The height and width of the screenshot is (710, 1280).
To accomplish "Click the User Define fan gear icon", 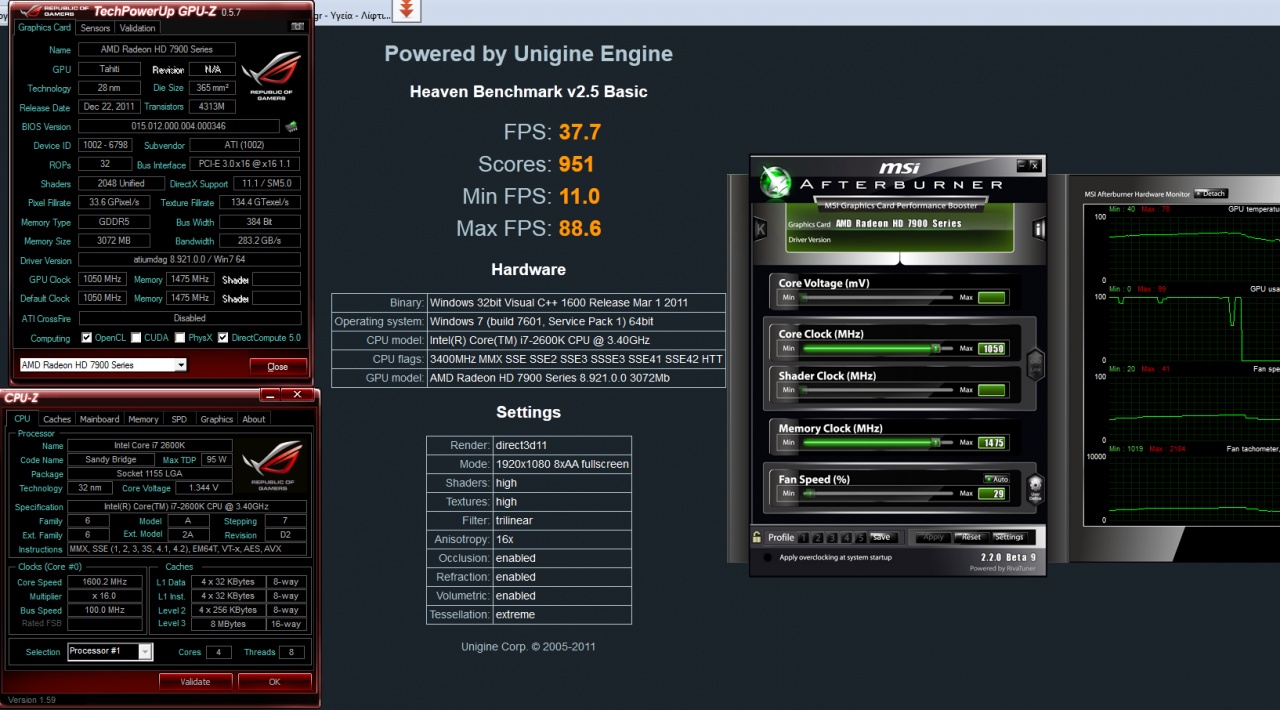I will coord(1036,490).
